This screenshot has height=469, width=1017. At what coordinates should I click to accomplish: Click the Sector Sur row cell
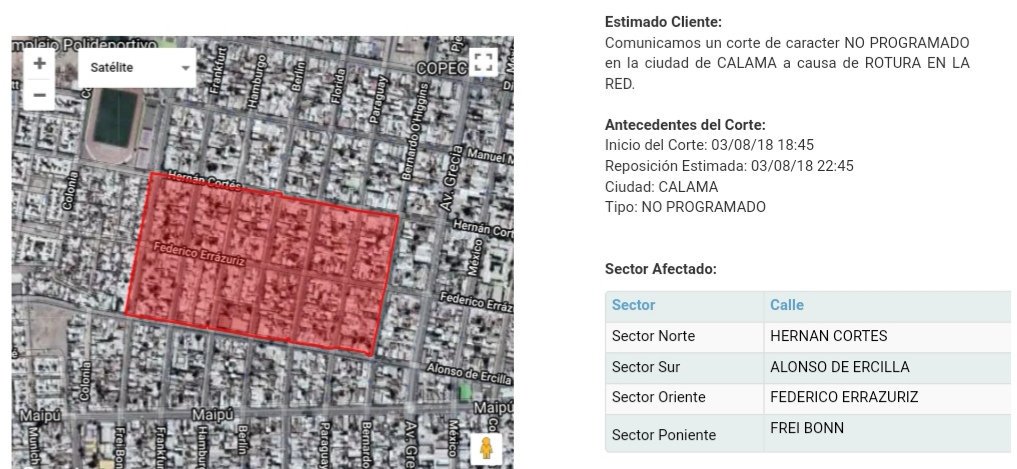684,367
